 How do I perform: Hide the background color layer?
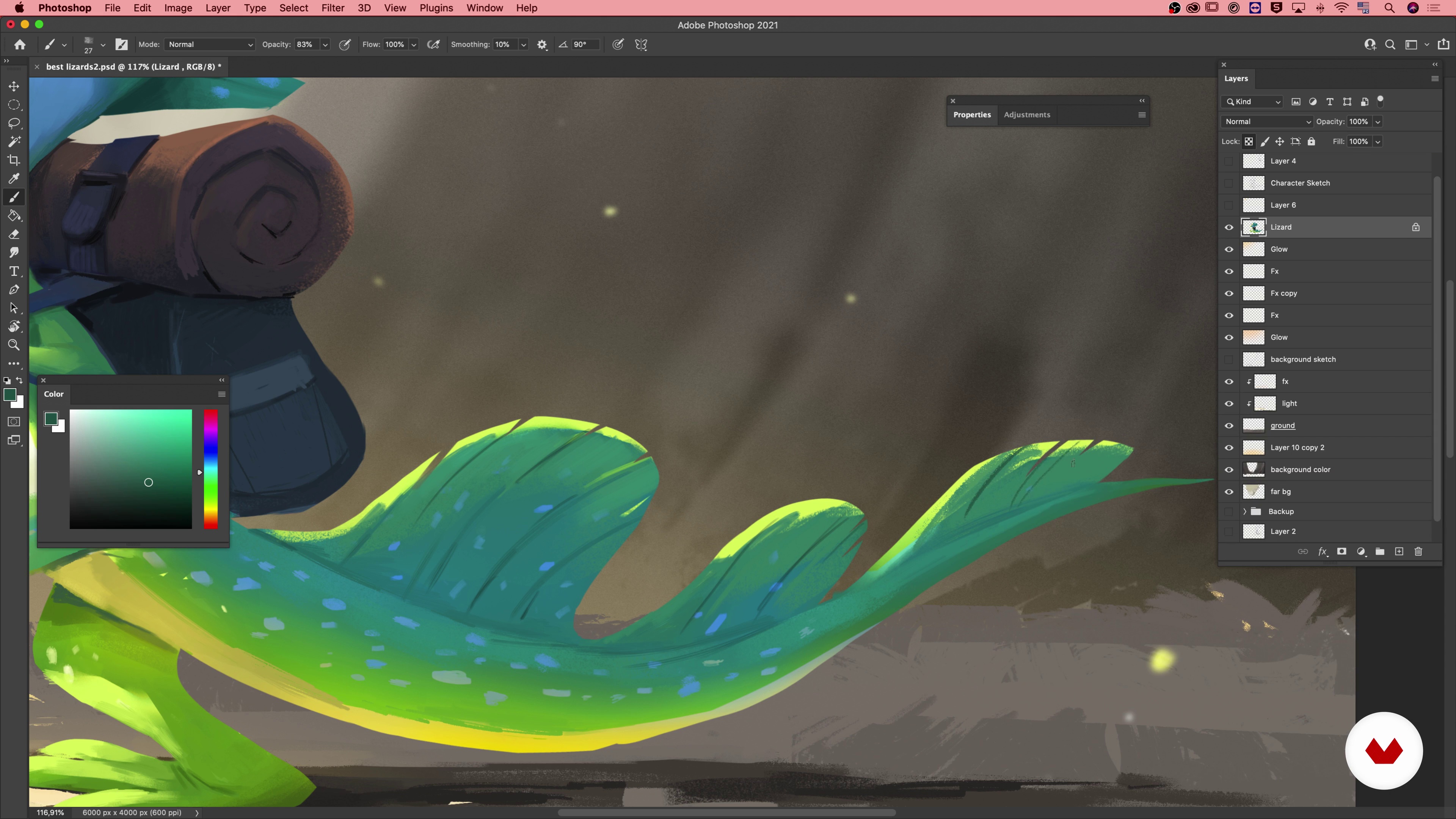[1229, 470]
